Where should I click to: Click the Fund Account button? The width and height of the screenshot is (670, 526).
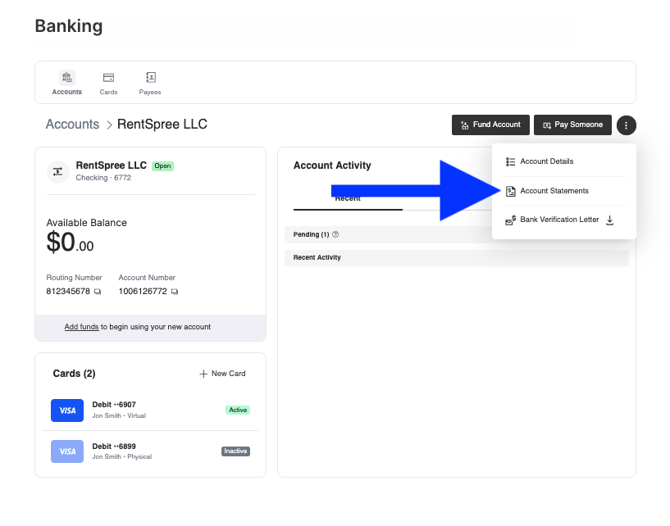[x=490, y=125]
